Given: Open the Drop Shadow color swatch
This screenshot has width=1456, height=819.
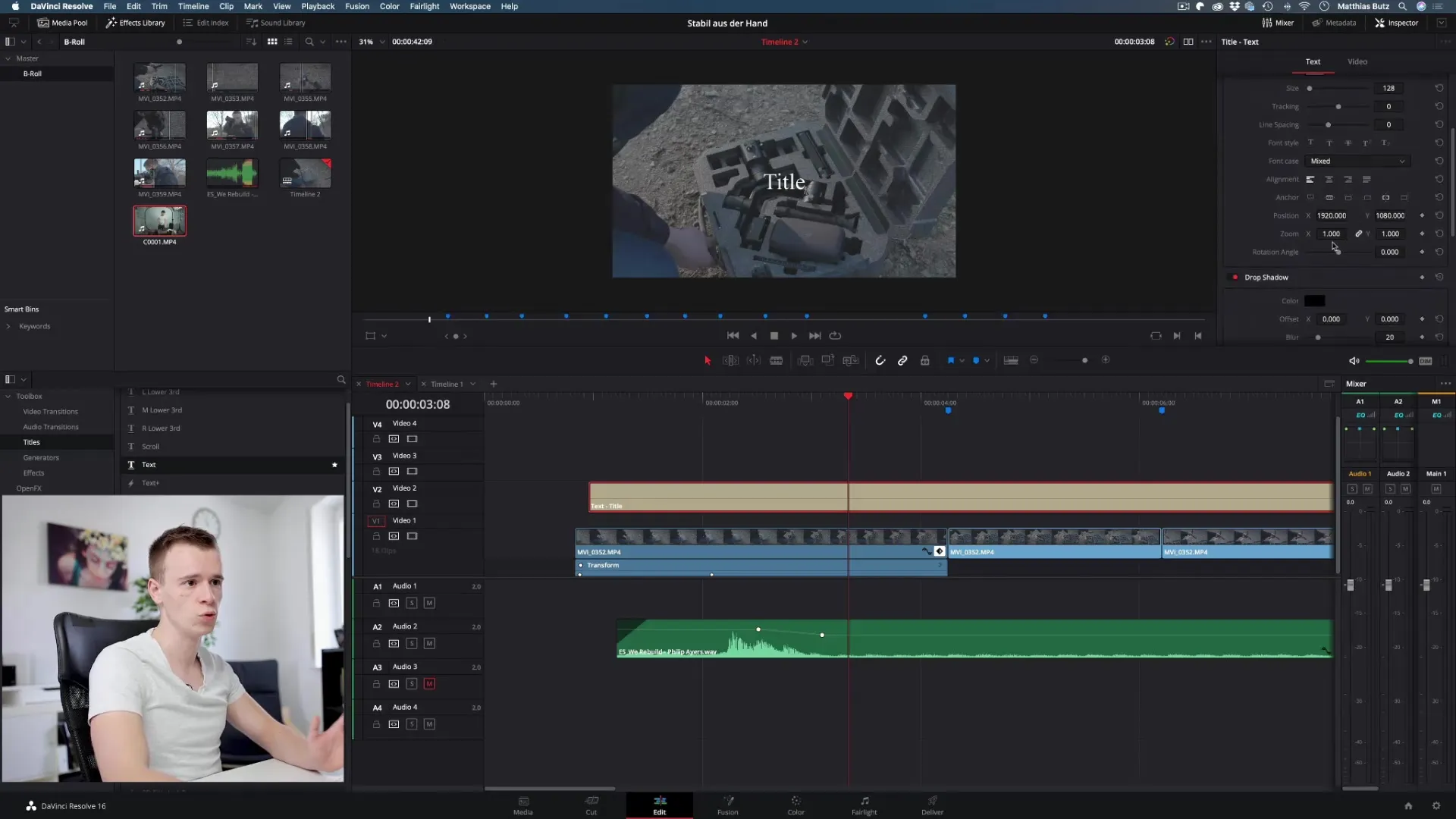Looking at the screenshot, I should (x=1314, y=301).
